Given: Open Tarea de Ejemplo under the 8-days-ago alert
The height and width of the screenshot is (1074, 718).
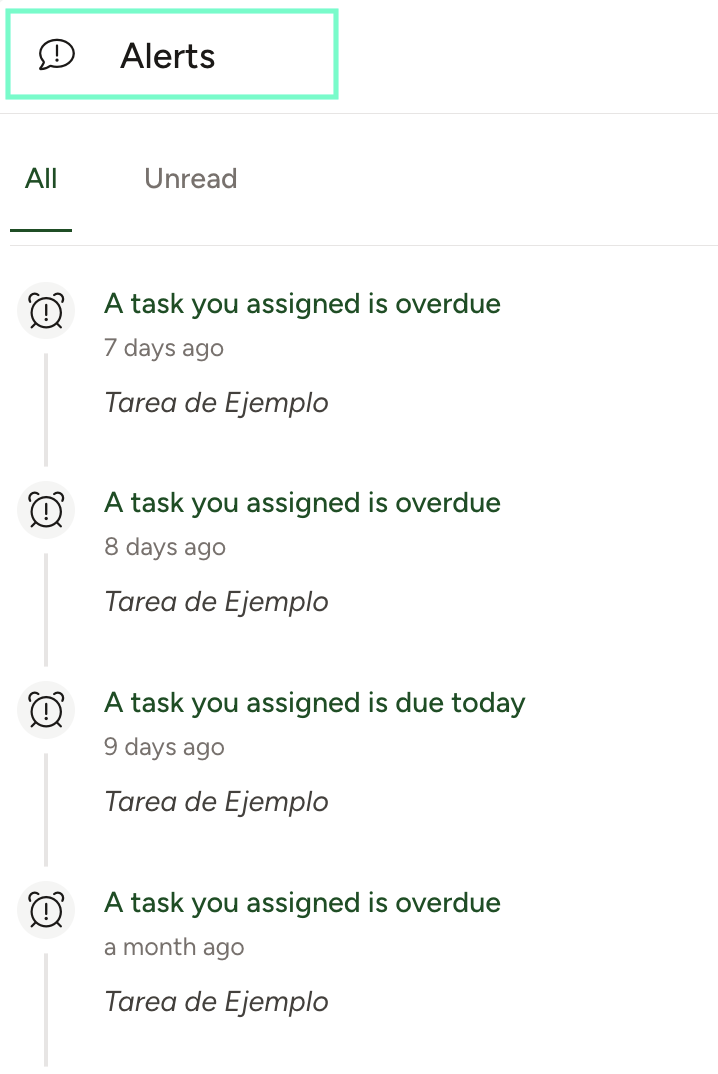Looking at the screenshot, I should tap(216, 602).
